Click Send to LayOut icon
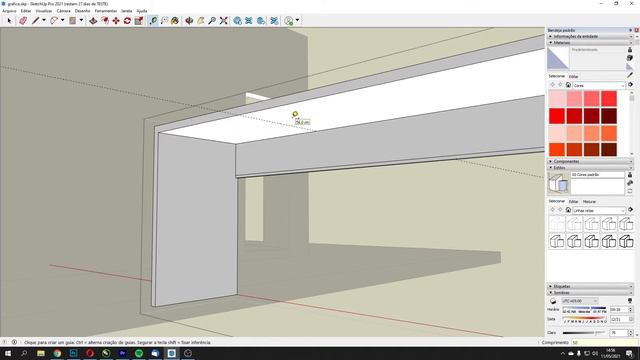Screen dimensions: 640x360 261,20
